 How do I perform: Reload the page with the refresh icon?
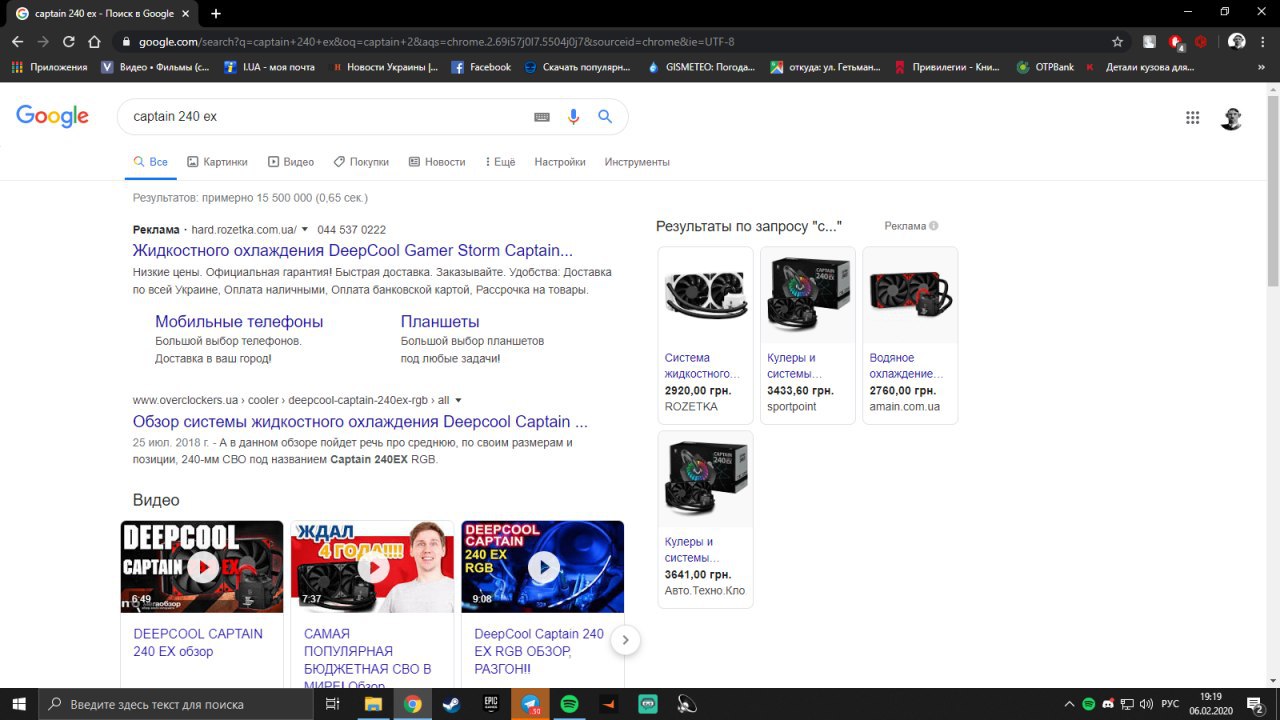click(69, 42)
